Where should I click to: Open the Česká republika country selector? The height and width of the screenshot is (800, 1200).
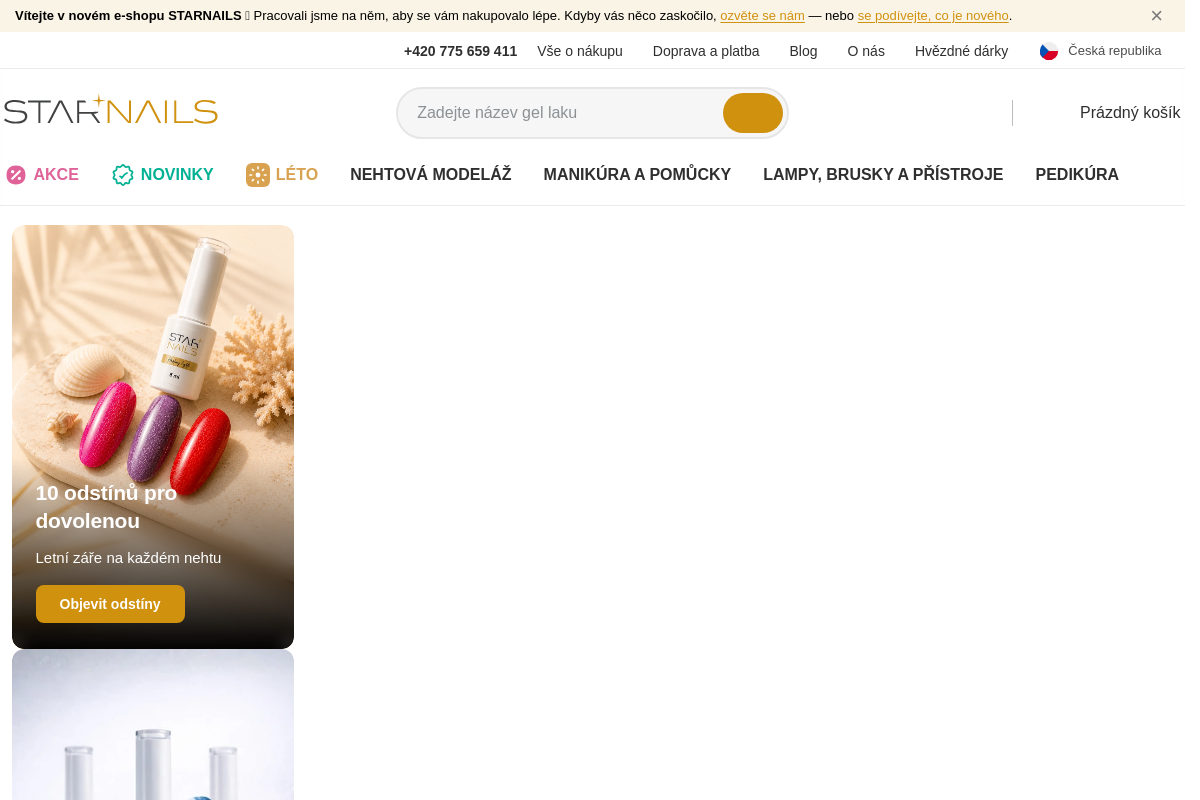coord(1100,51)
